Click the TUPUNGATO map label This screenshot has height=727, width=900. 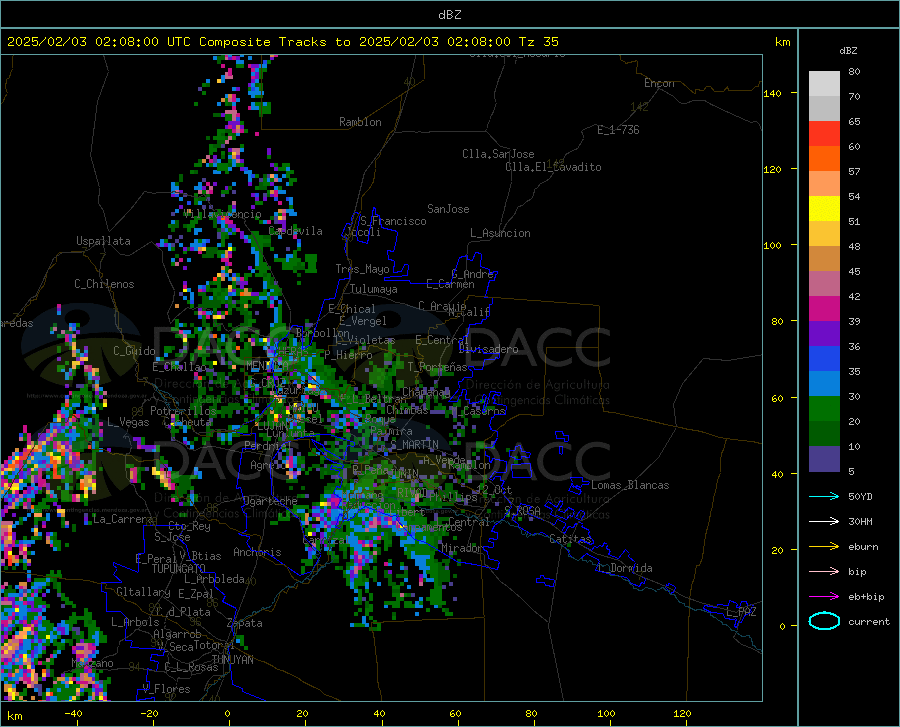tap(179, 569)
